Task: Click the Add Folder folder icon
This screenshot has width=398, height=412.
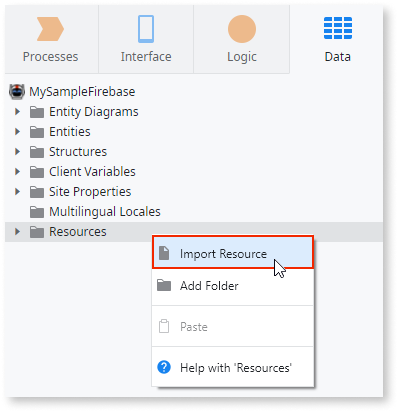Action: tap(164, 285)
